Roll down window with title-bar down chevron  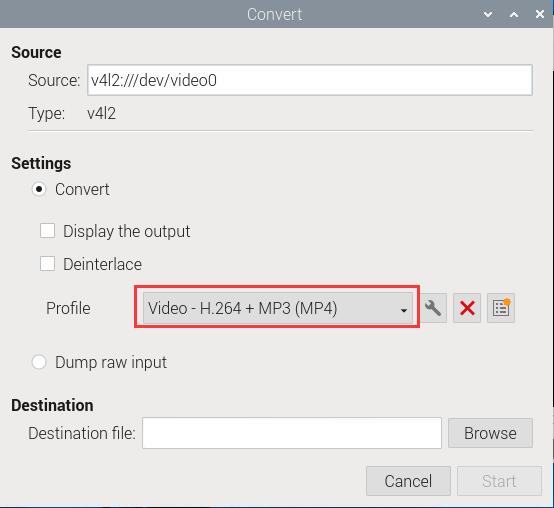(x=488, y=14)
